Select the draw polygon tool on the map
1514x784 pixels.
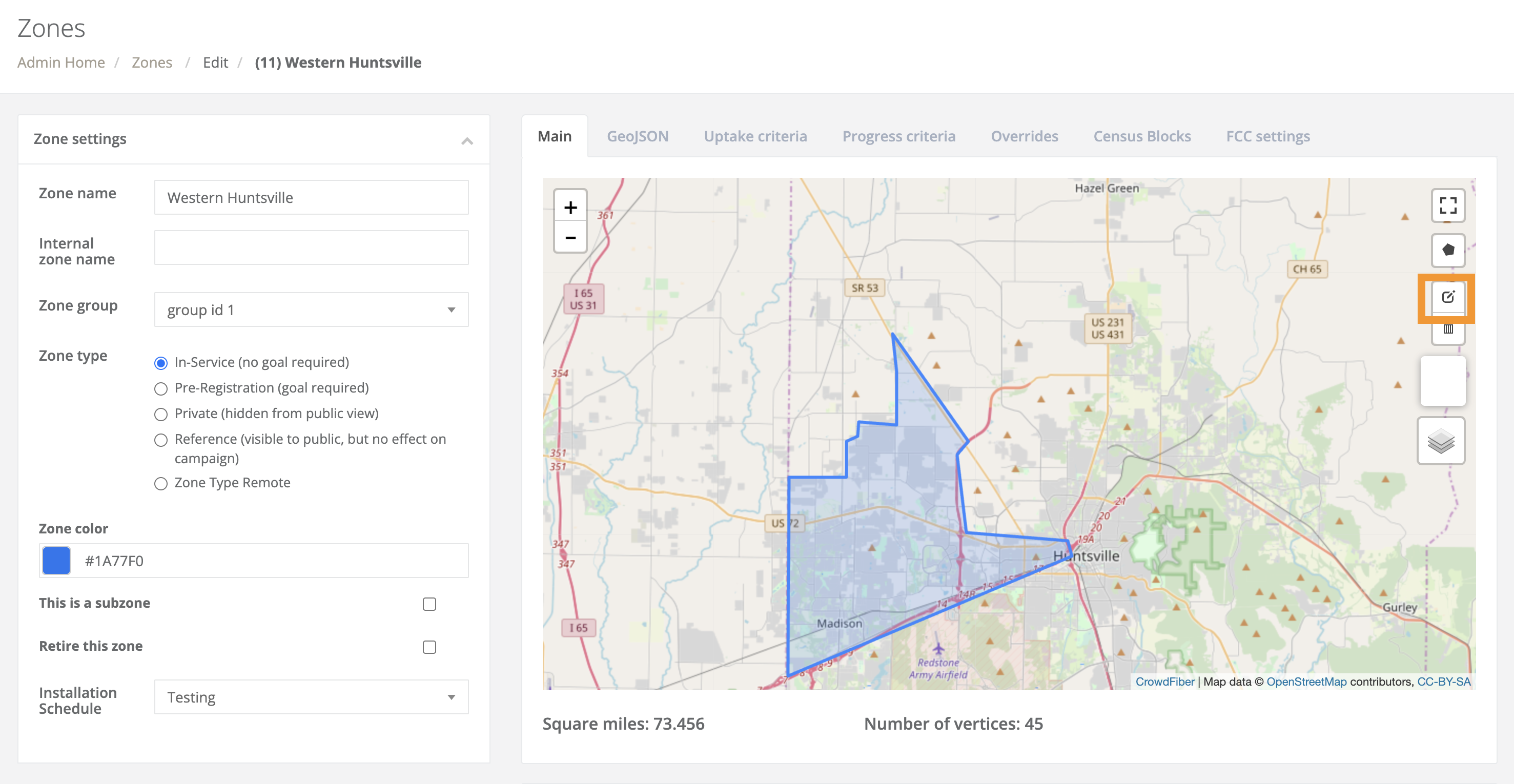click(x=1448, y=250)
